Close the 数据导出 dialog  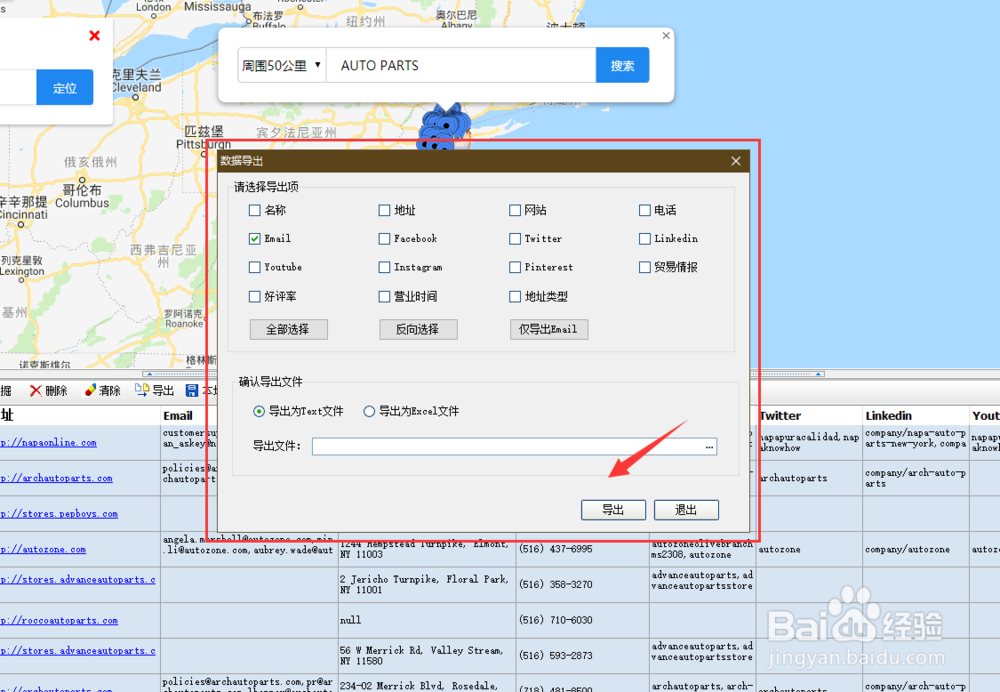pyautogui.click(x=736, y=161)
